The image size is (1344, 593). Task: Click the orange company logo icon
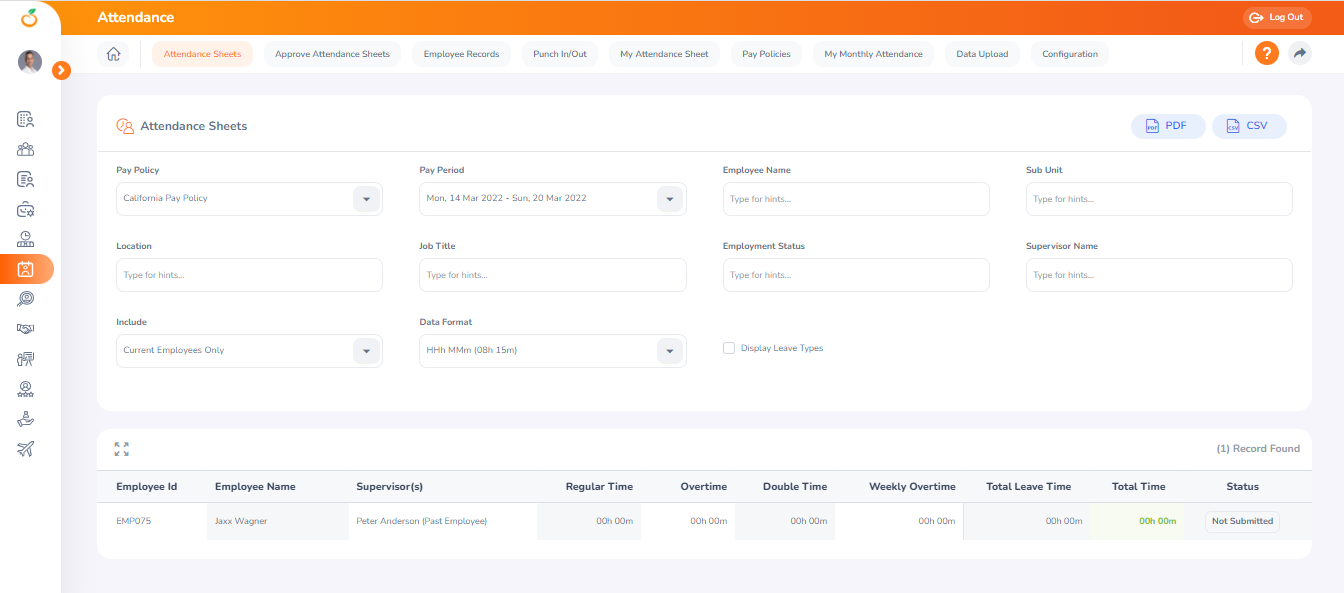point(29,16)
